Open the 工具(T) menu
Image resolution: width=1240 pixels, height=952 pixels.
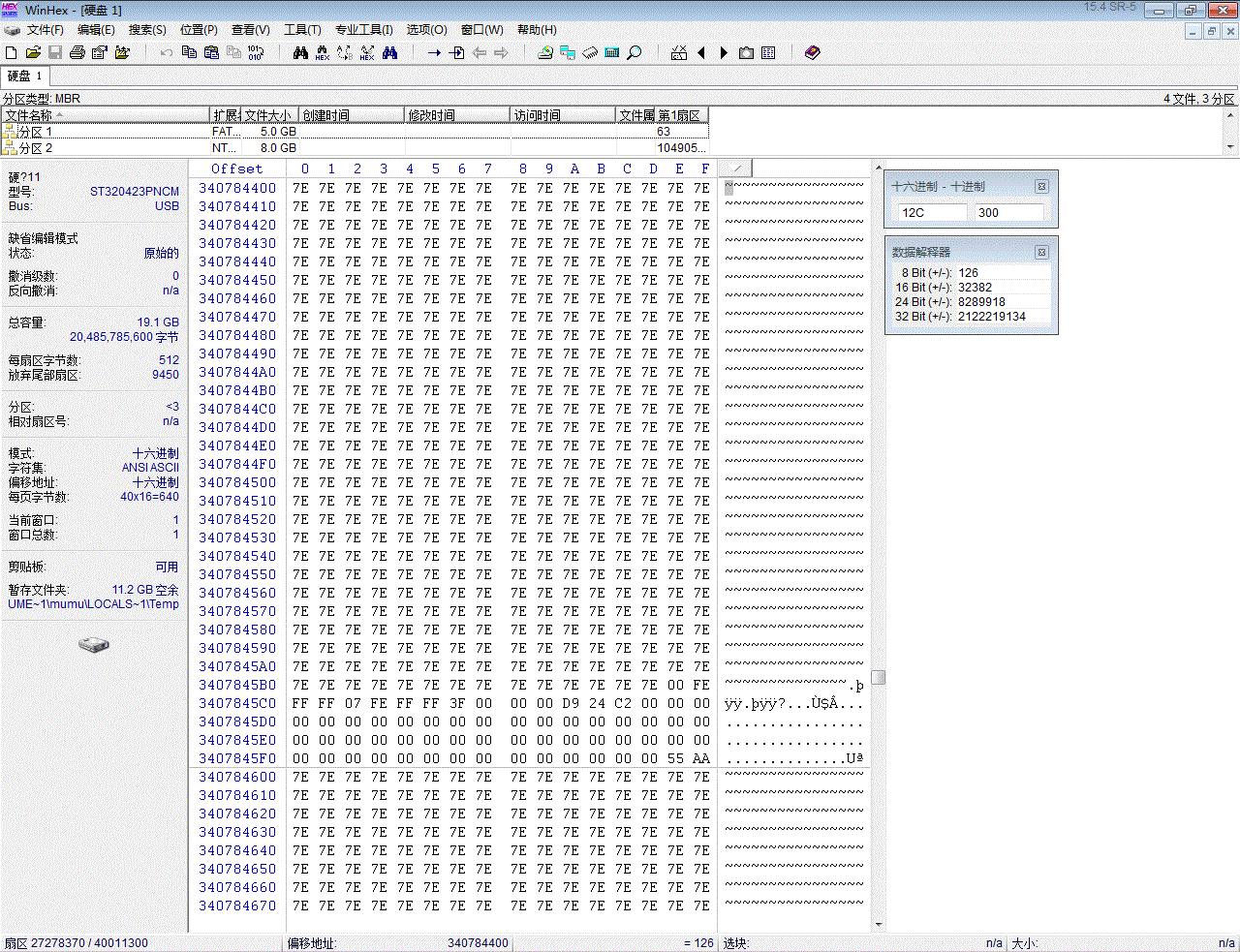pyautogui.click(x=302, y=30)
